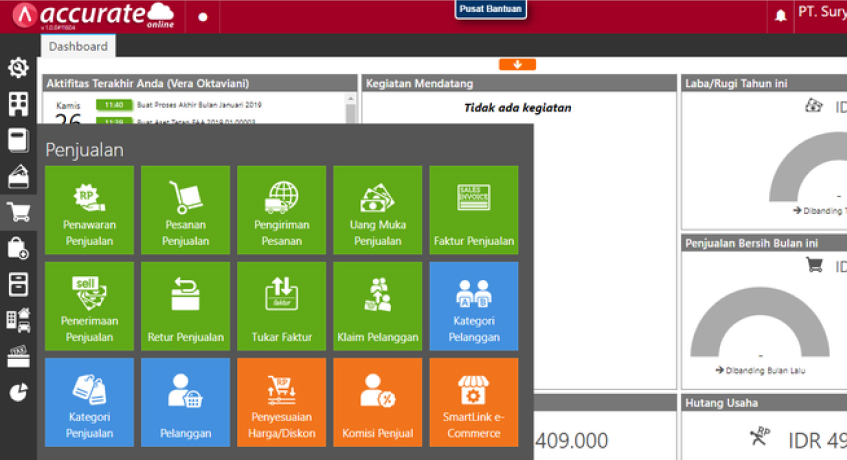Click the settings gear in the sidebar

pyautogui.click(x=18, y=68)
